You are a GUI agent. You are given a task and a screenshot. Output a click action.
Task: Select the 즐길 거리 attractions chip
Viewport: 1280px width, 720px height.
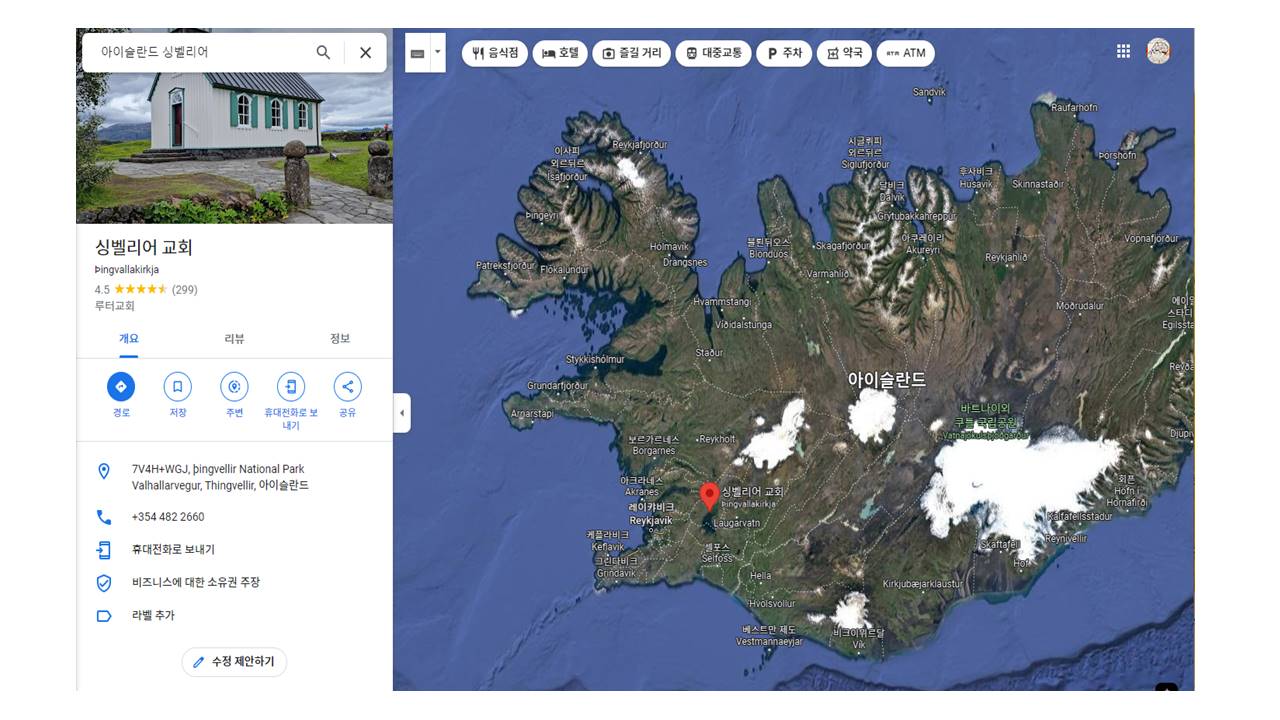click(631, 53)
